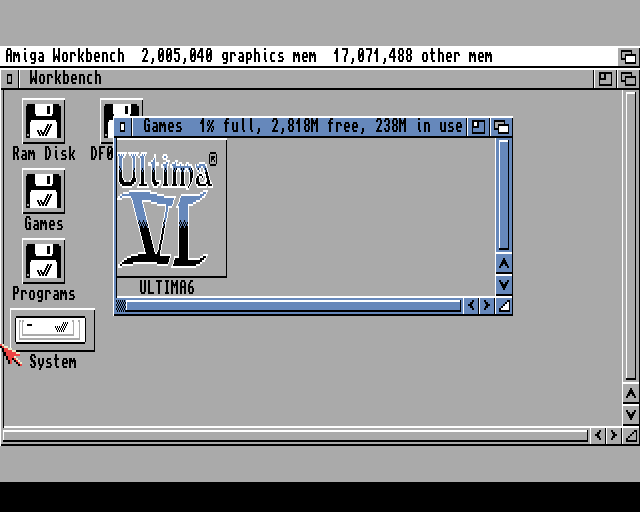Screen dimensions: 640x512
Task: Click the Games window vertical scrollbar
Action: (x=504, y=195)
